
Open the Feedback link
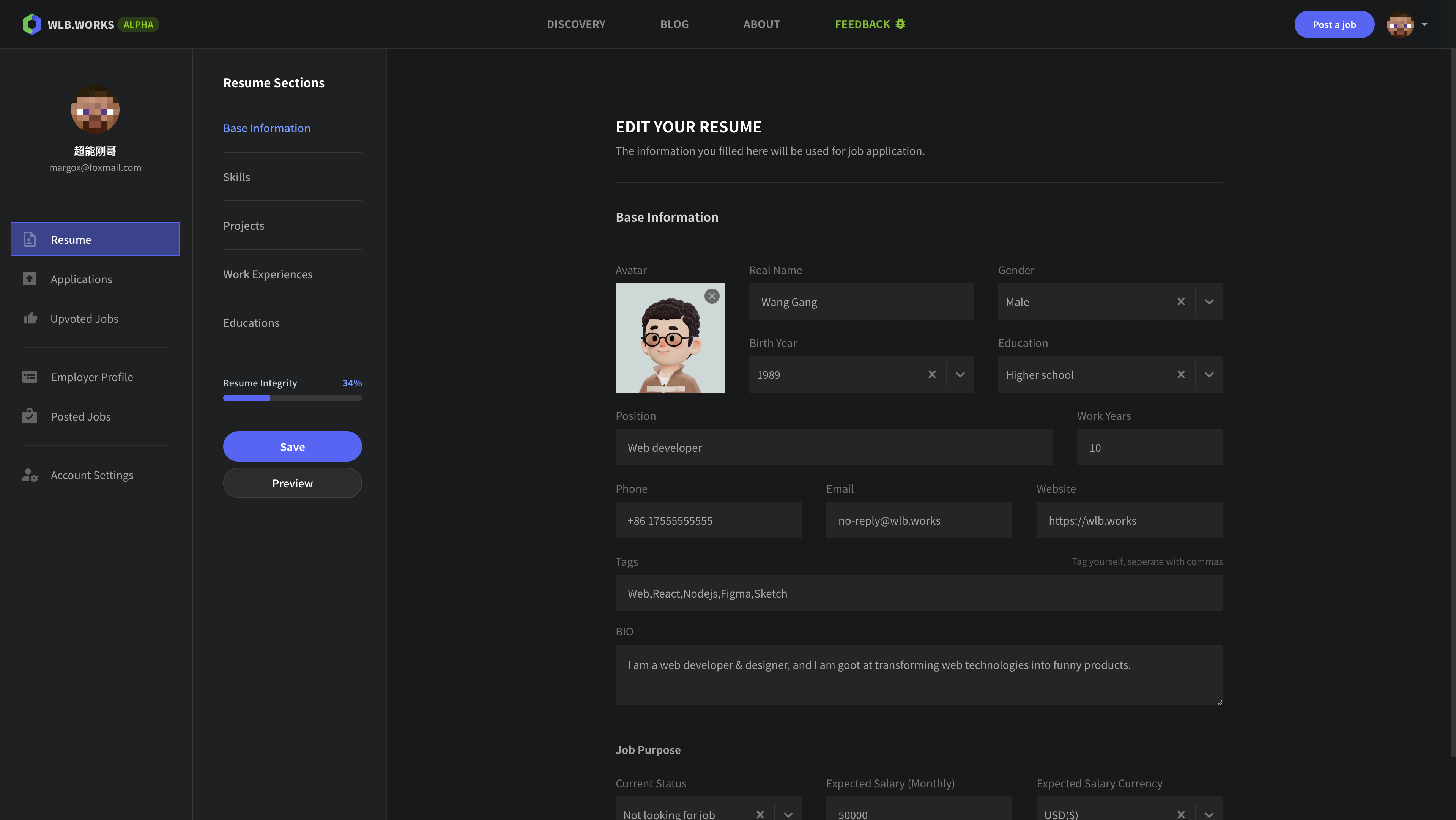[x=870, y=24]
